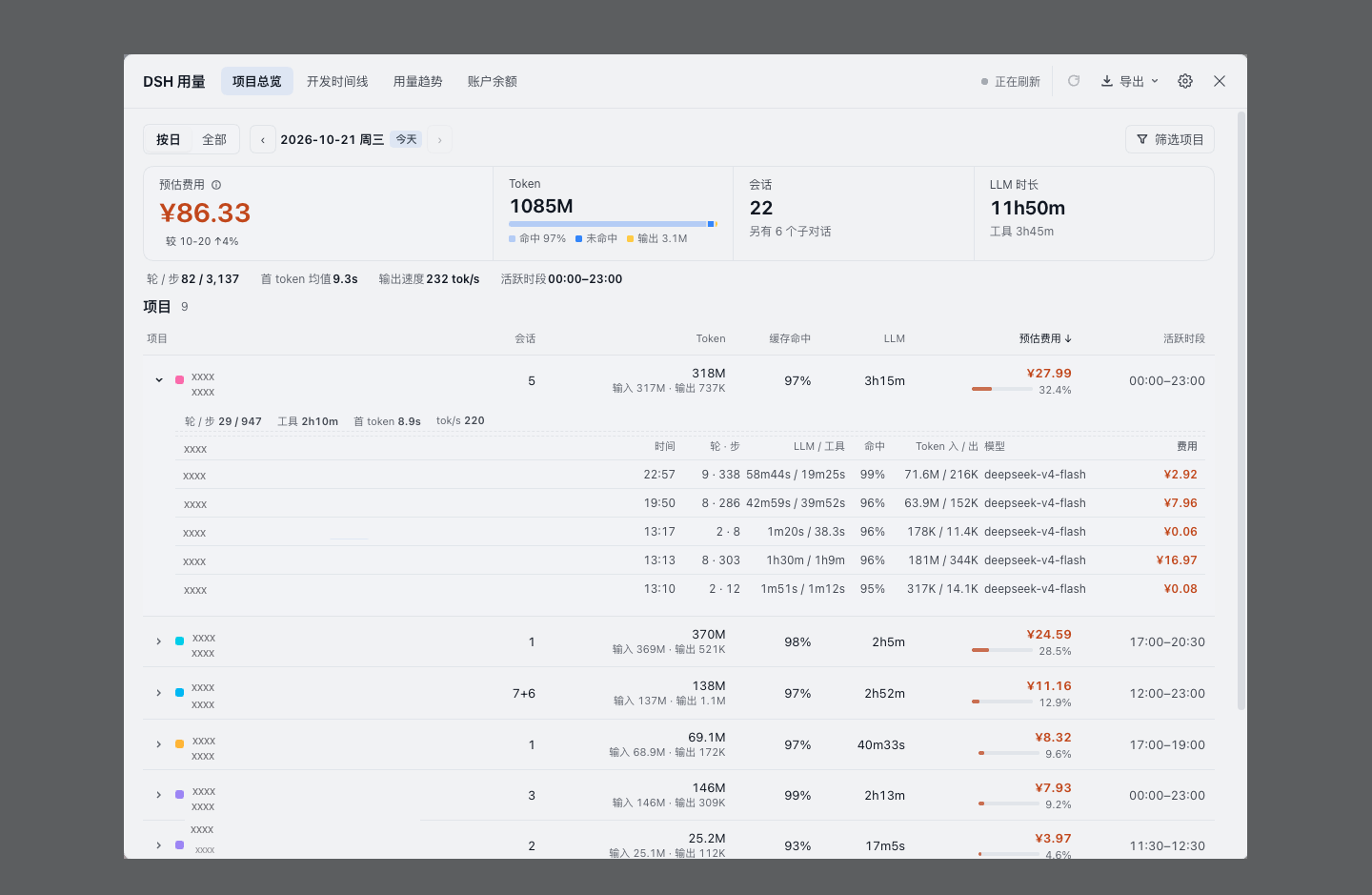Select the session row at 22:57
This screenshot has width=1372, height=895.
pyautogui.click(x=690, y=475)
